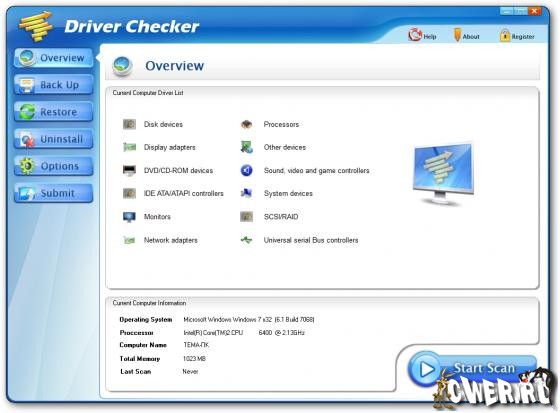Click the Monitors icon
This screenshot has height=413, width=560.
[x=129, y=217]
